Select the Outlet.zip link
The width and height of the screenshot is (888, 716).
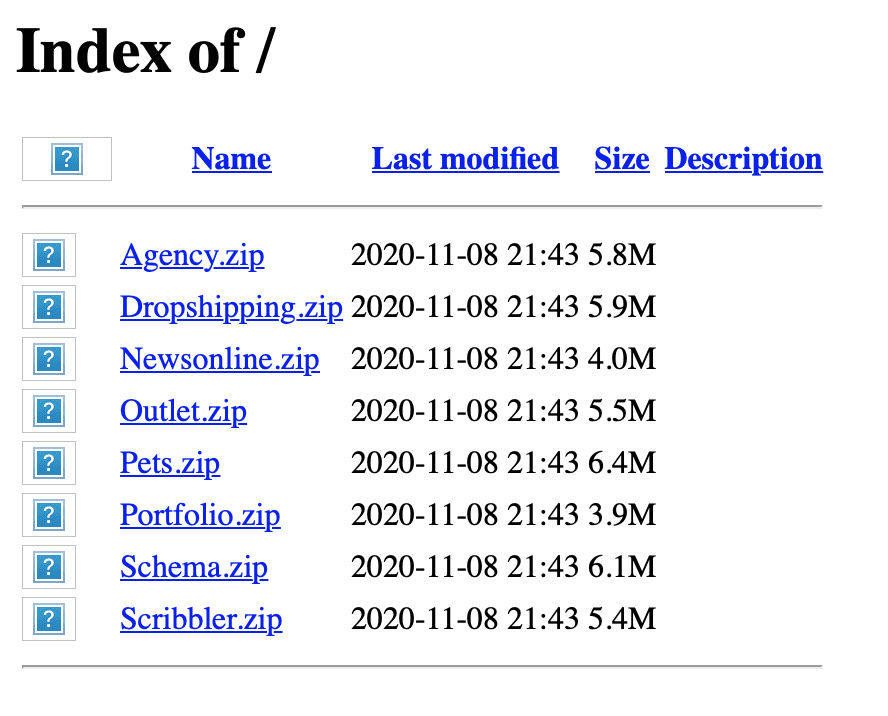[183, 411]
